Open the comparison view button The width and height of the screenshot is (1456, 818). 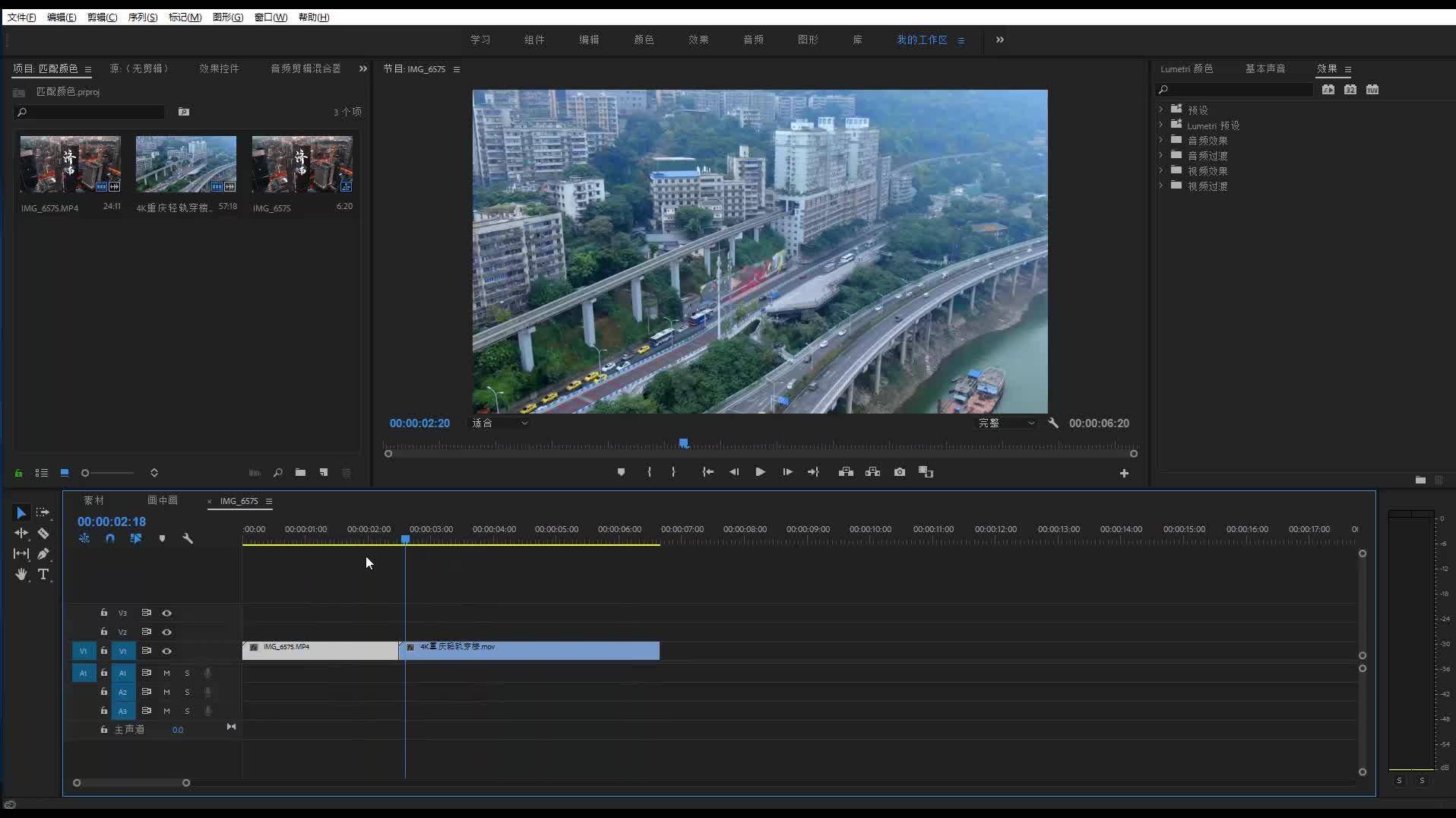(x=926, y=472)
